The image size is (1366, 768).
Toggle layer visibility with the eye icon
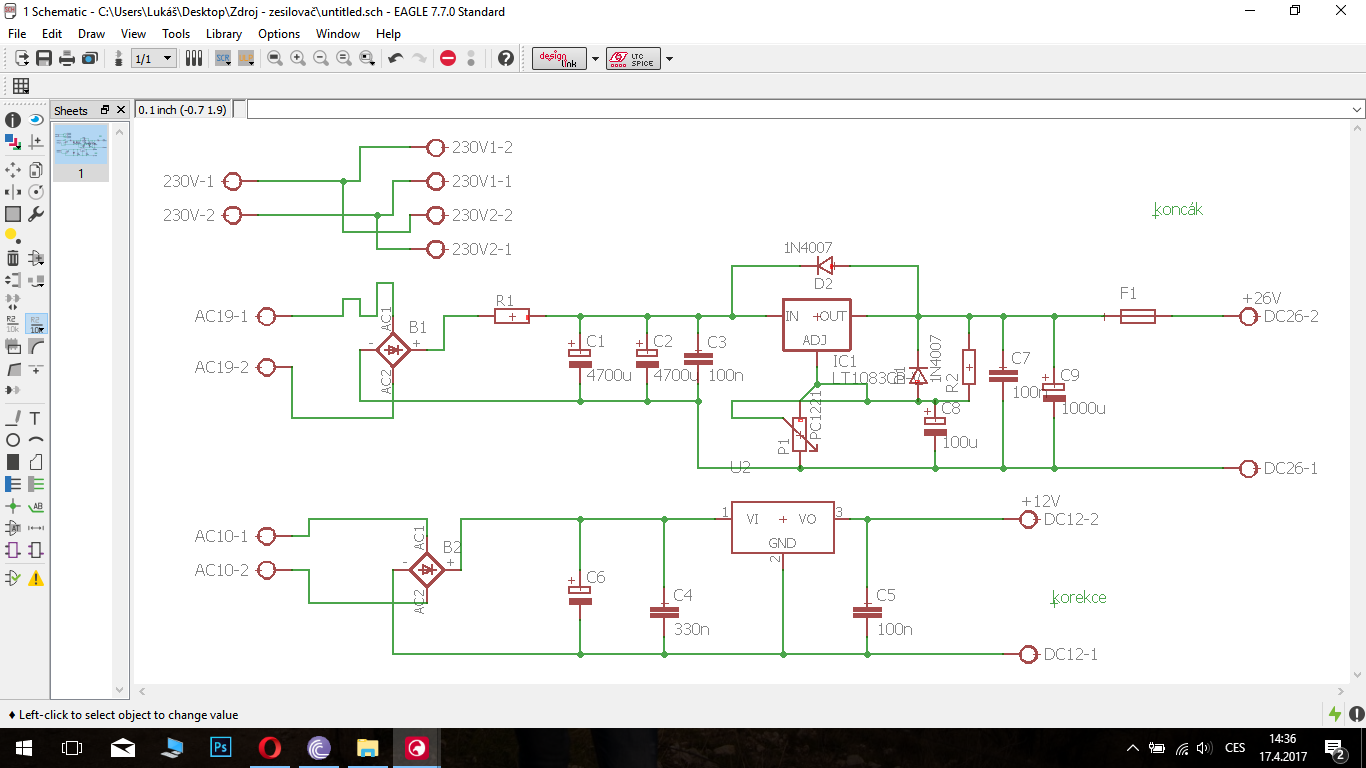[x=36, y=120]
